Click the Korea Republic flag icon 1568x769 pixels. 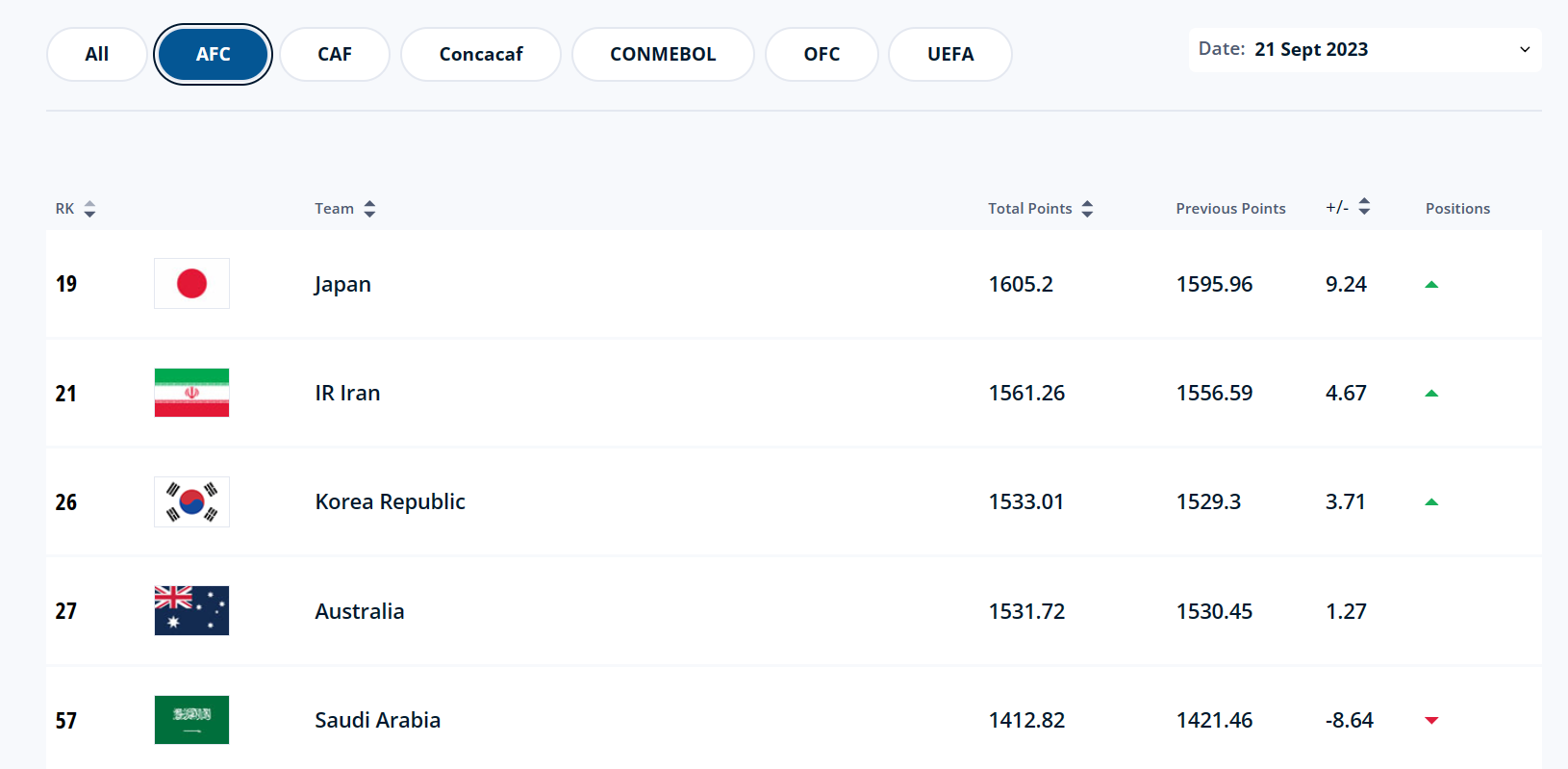click(x=191, y=501)
